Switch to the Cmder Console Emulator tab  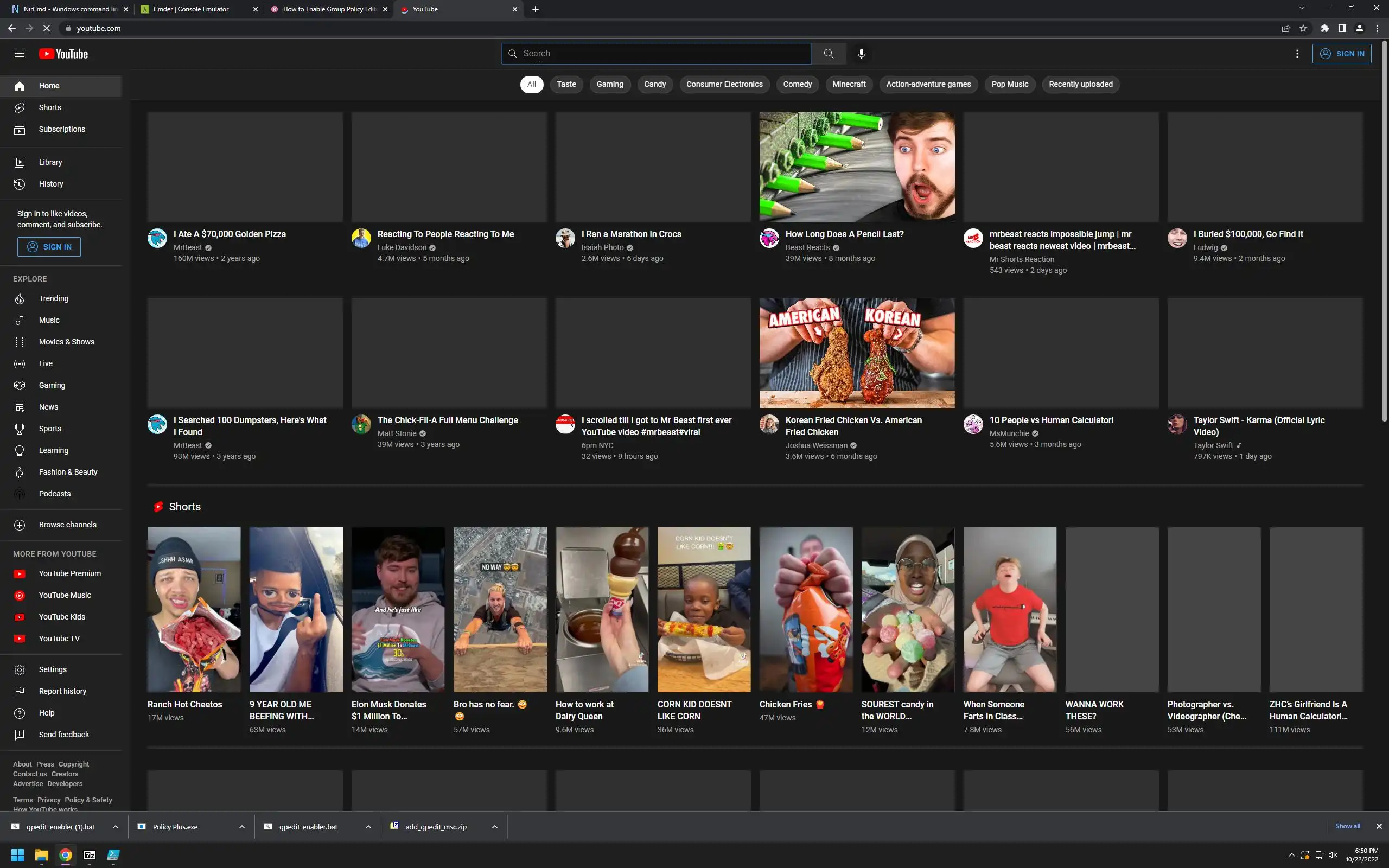[x=191, y=9]
